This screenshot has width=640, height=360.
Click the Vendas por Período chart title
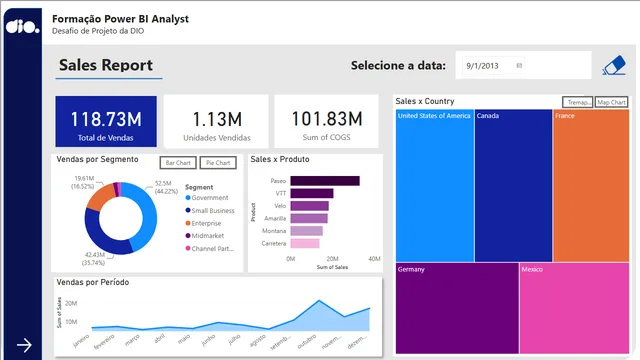tap(93, 282)
